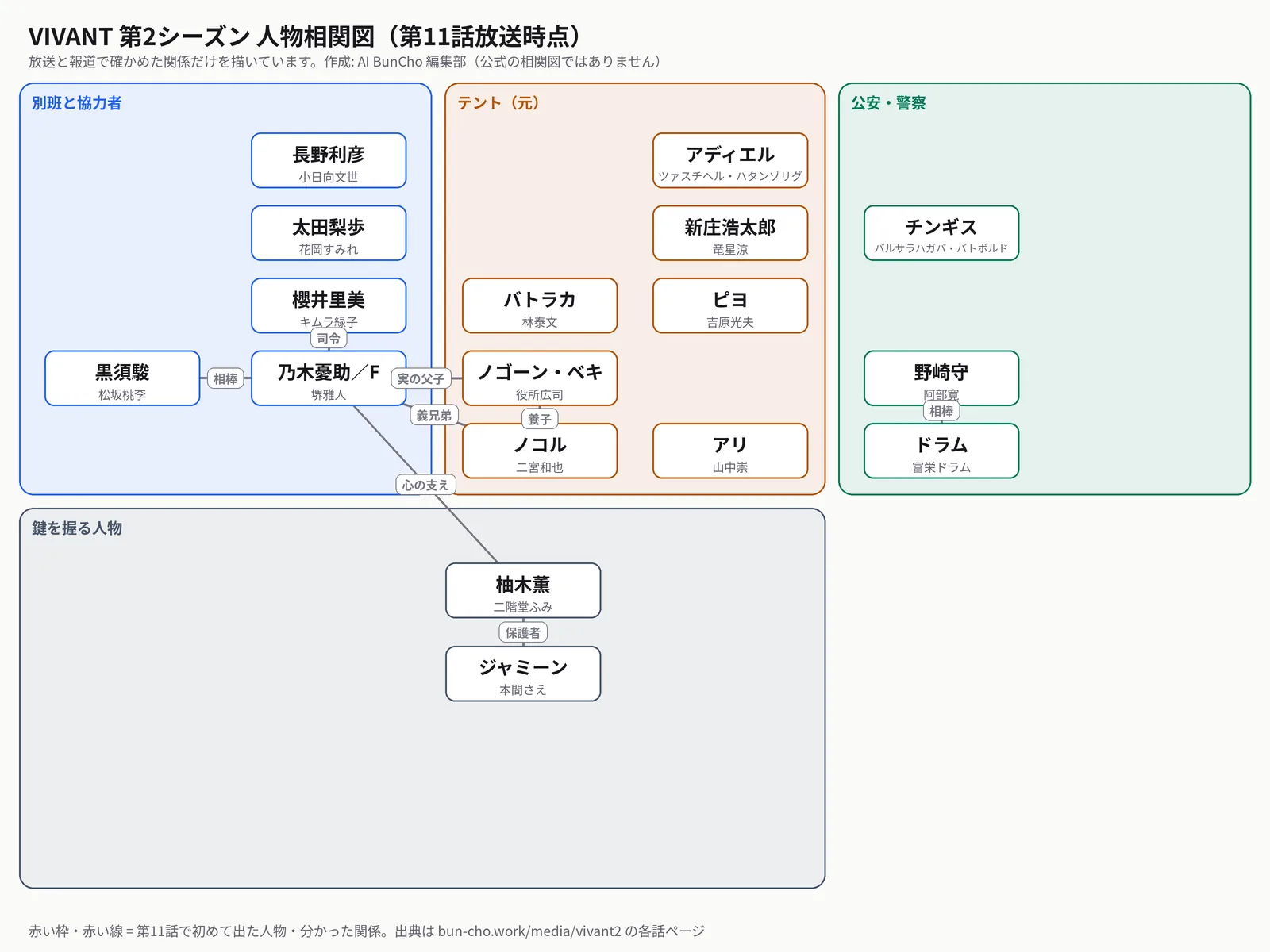The height and width of the screenshot is (952, 1270).
Task: Select the 櫻井里美 character card
Action: 329,305
